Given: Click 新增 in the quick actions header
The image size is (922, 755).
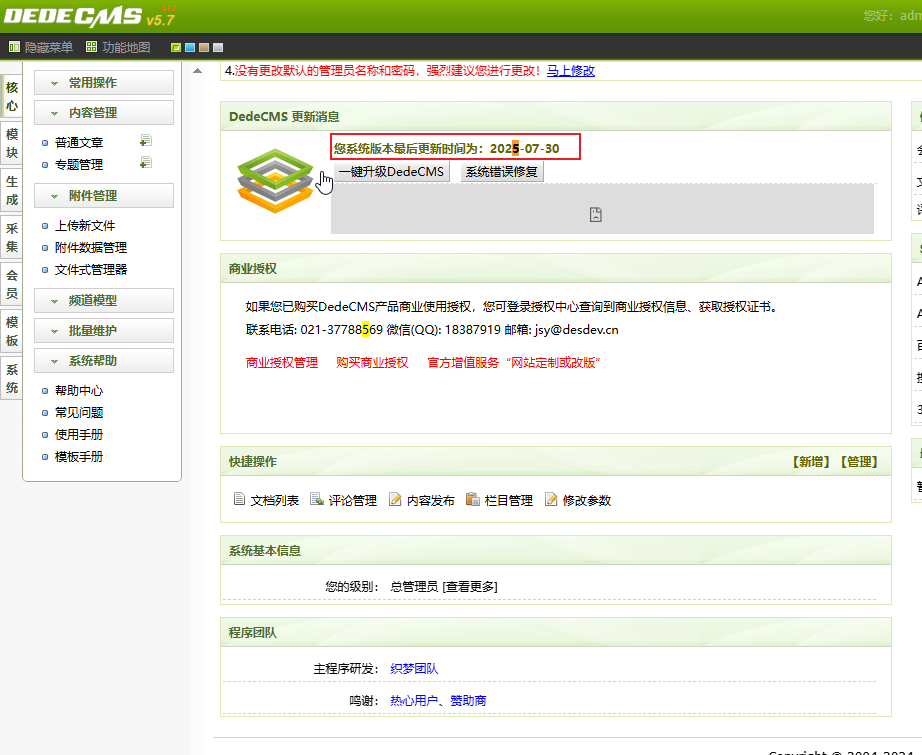Looking at the screenshot, I should pos(811,462).
